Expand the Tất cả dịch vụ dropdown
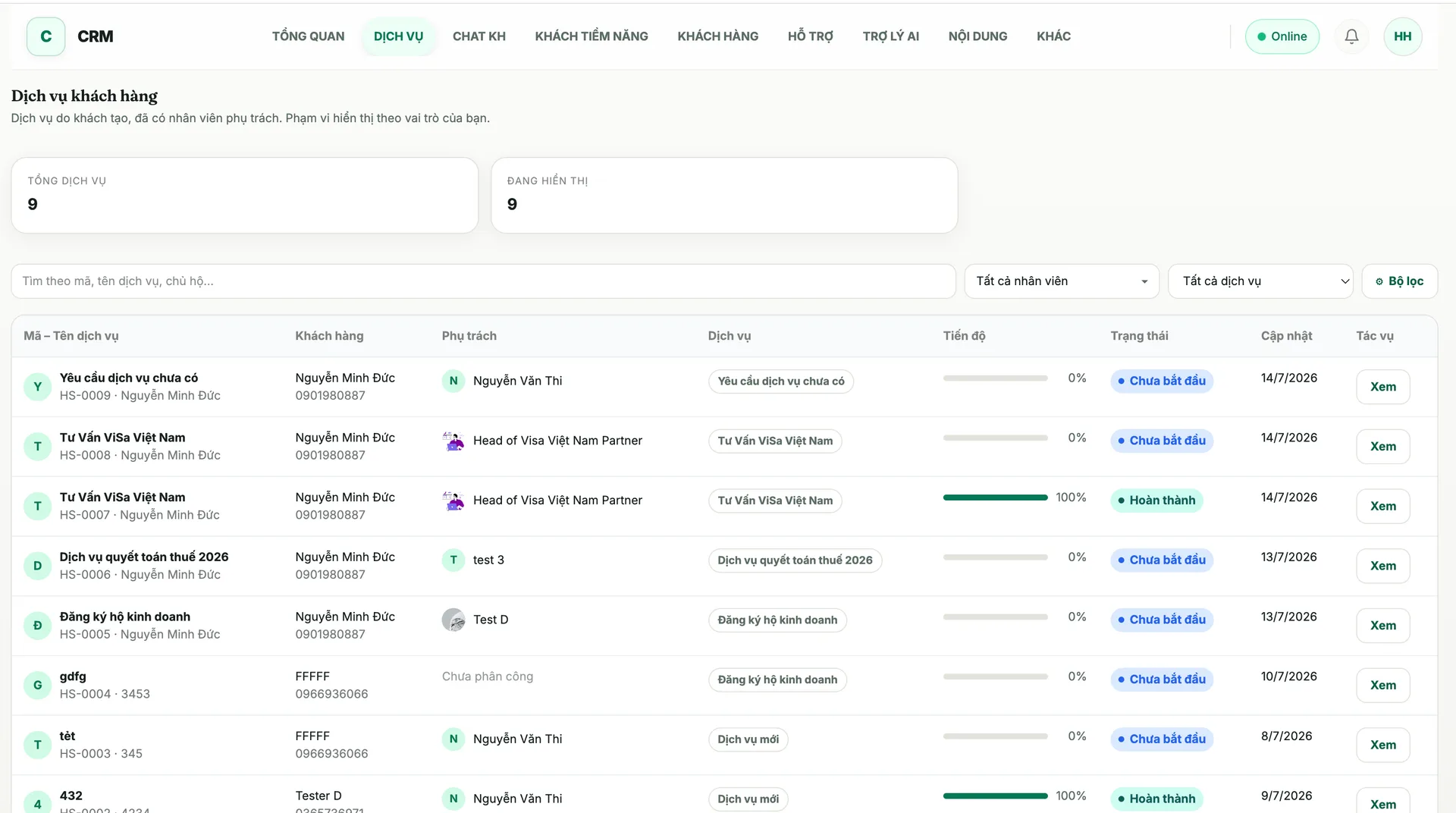1456x813 pixels. click(1260, 281)
